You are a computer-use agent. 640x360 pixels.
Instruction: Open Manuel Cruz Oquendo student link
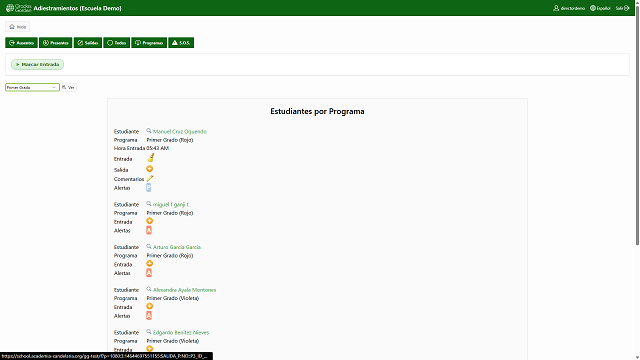point(180,131)
